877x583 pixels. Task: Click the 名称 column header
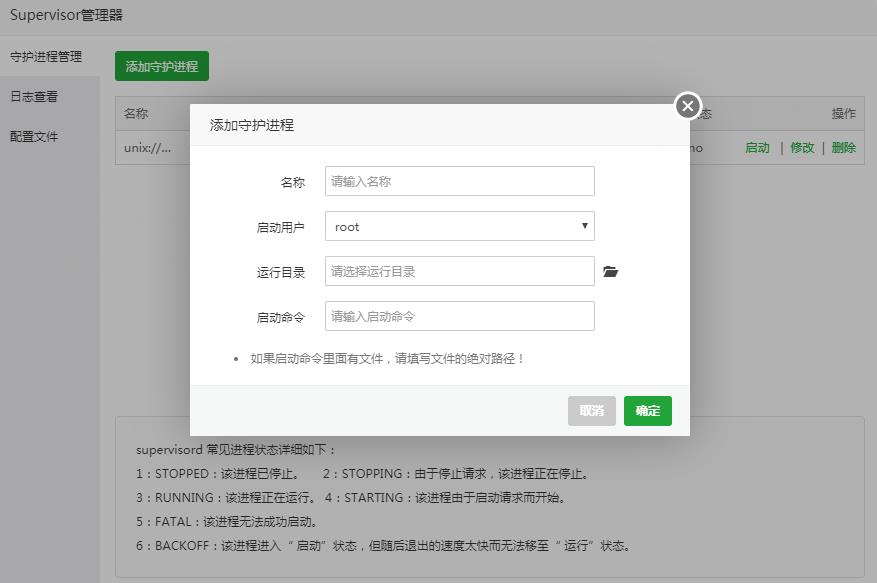pyautogui.click(x=136, y=114)
